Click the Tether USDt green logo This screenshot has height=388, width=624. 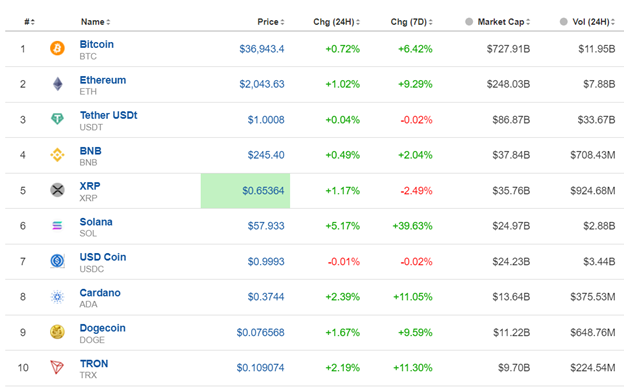point(57,119)
